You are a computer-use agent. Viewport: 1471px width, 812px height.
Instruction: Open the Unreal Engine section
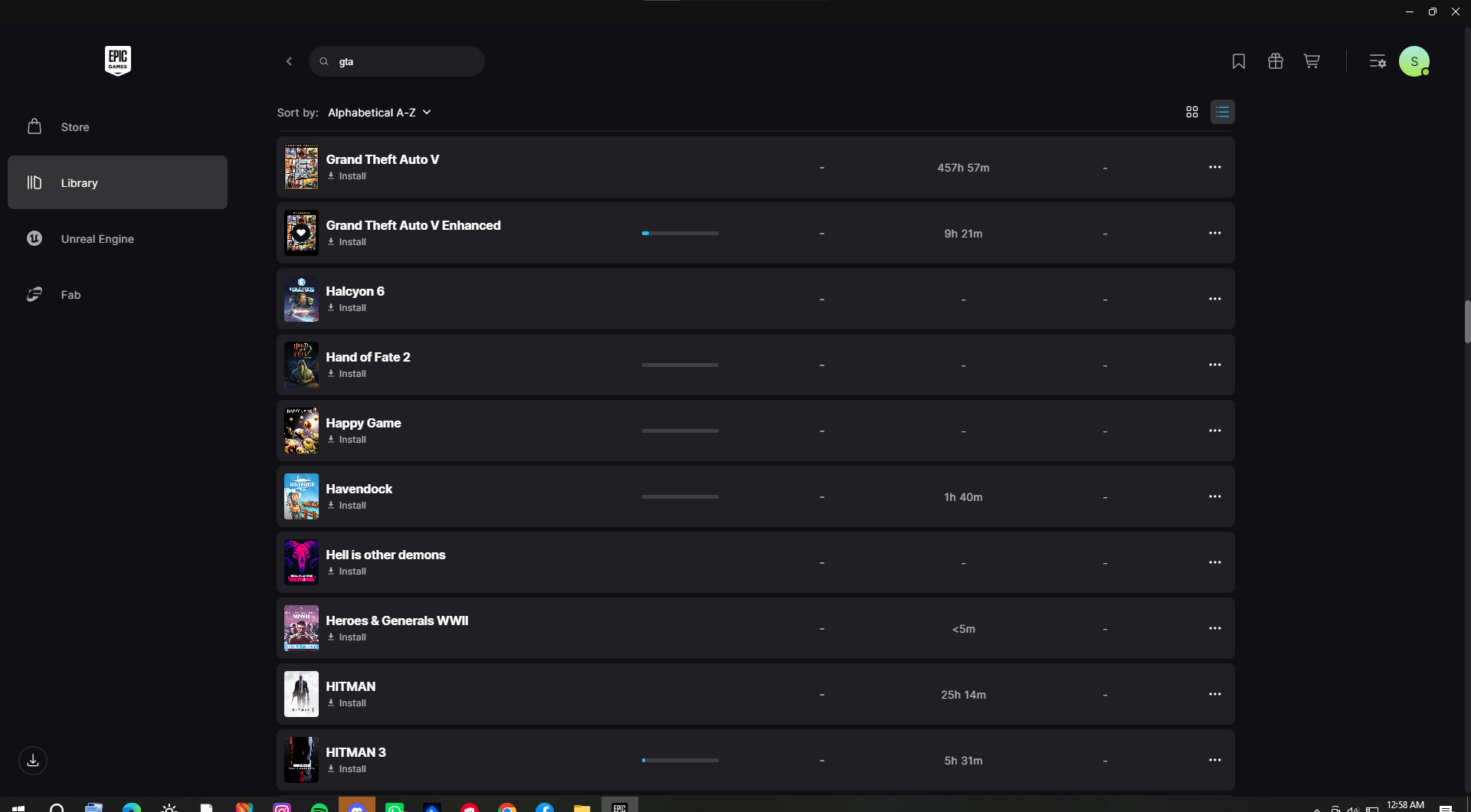click(x=117, y=238)
